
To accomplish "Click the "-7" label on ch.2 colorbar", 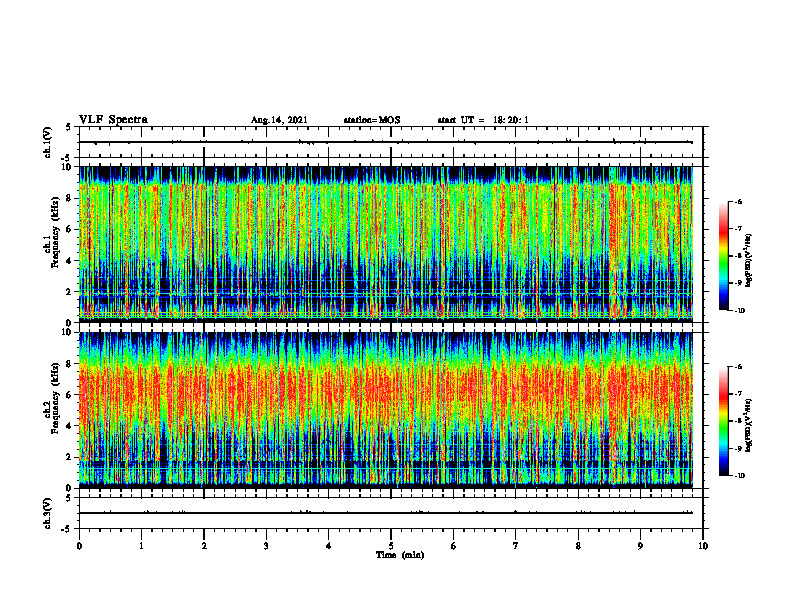I will (739, 394).
